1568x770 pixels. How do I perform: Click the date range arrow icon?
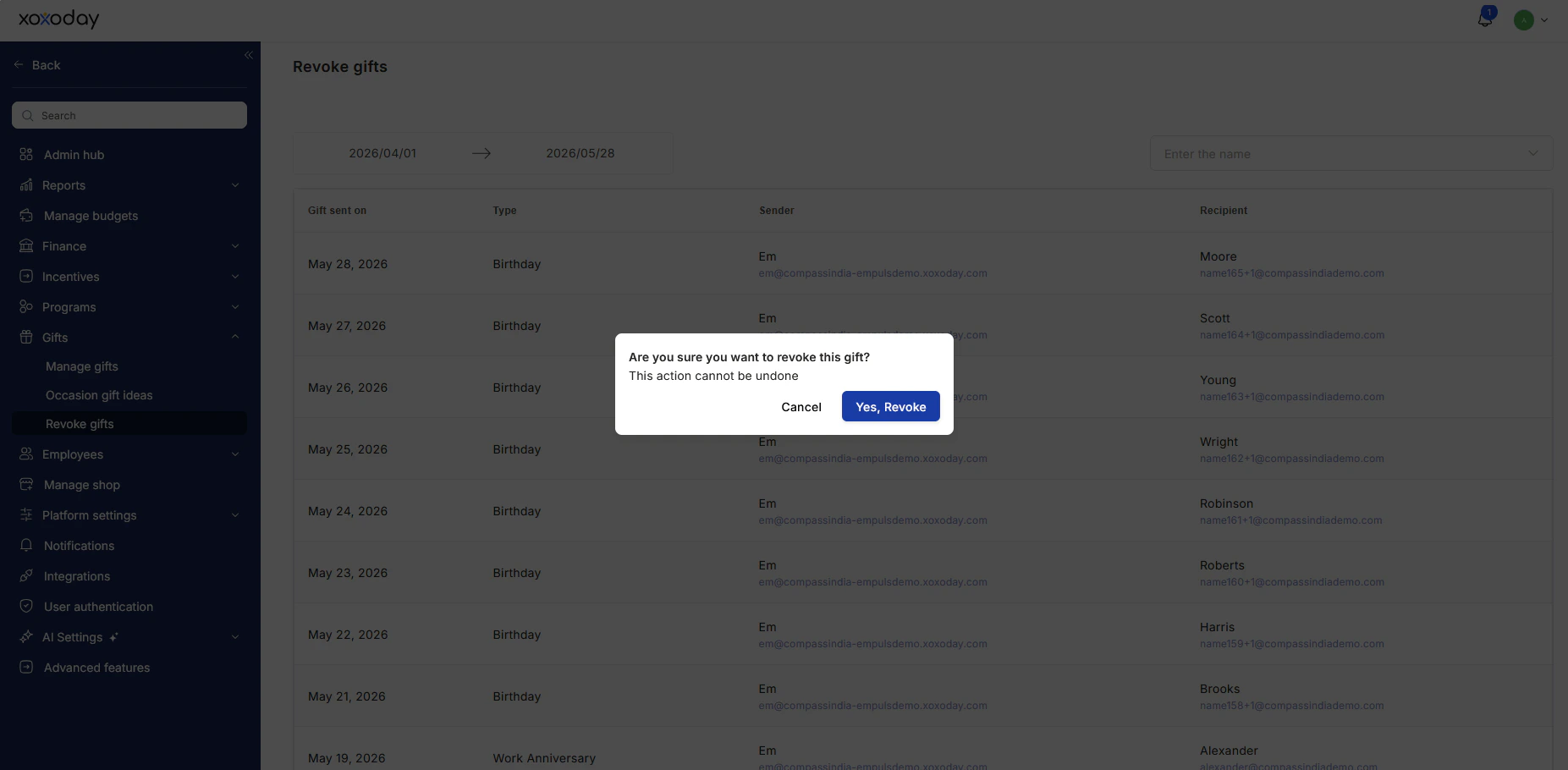click(481, 153)
